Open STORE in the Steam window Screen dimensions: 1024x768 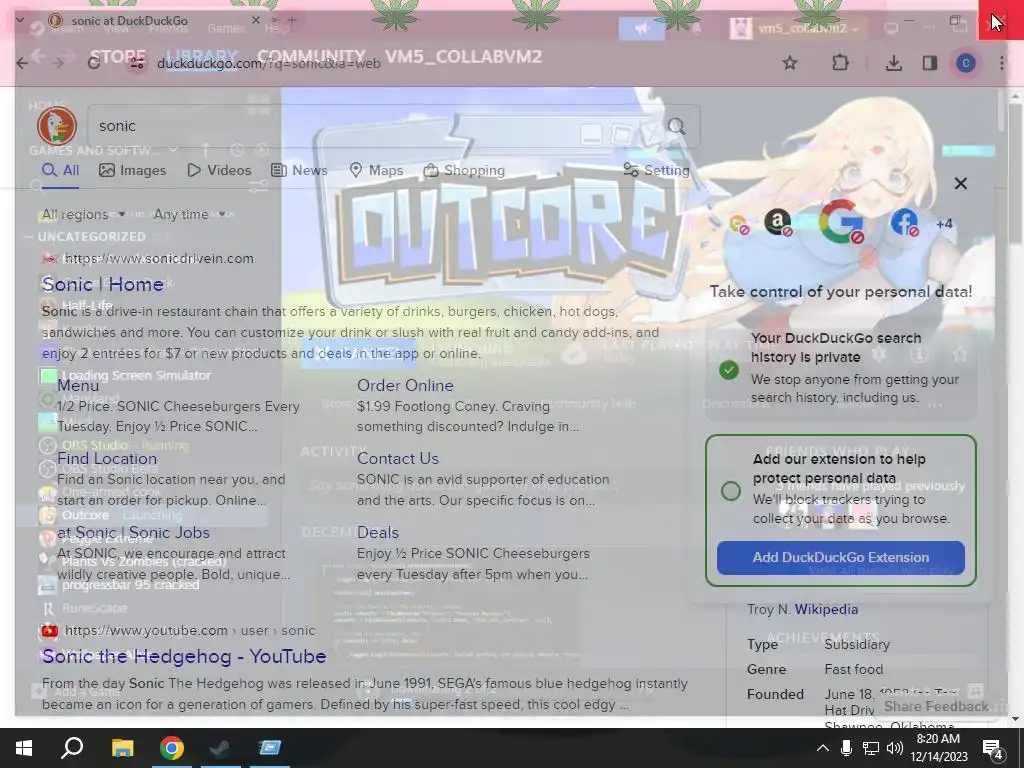pyautogui.click(x=118, y=57)
